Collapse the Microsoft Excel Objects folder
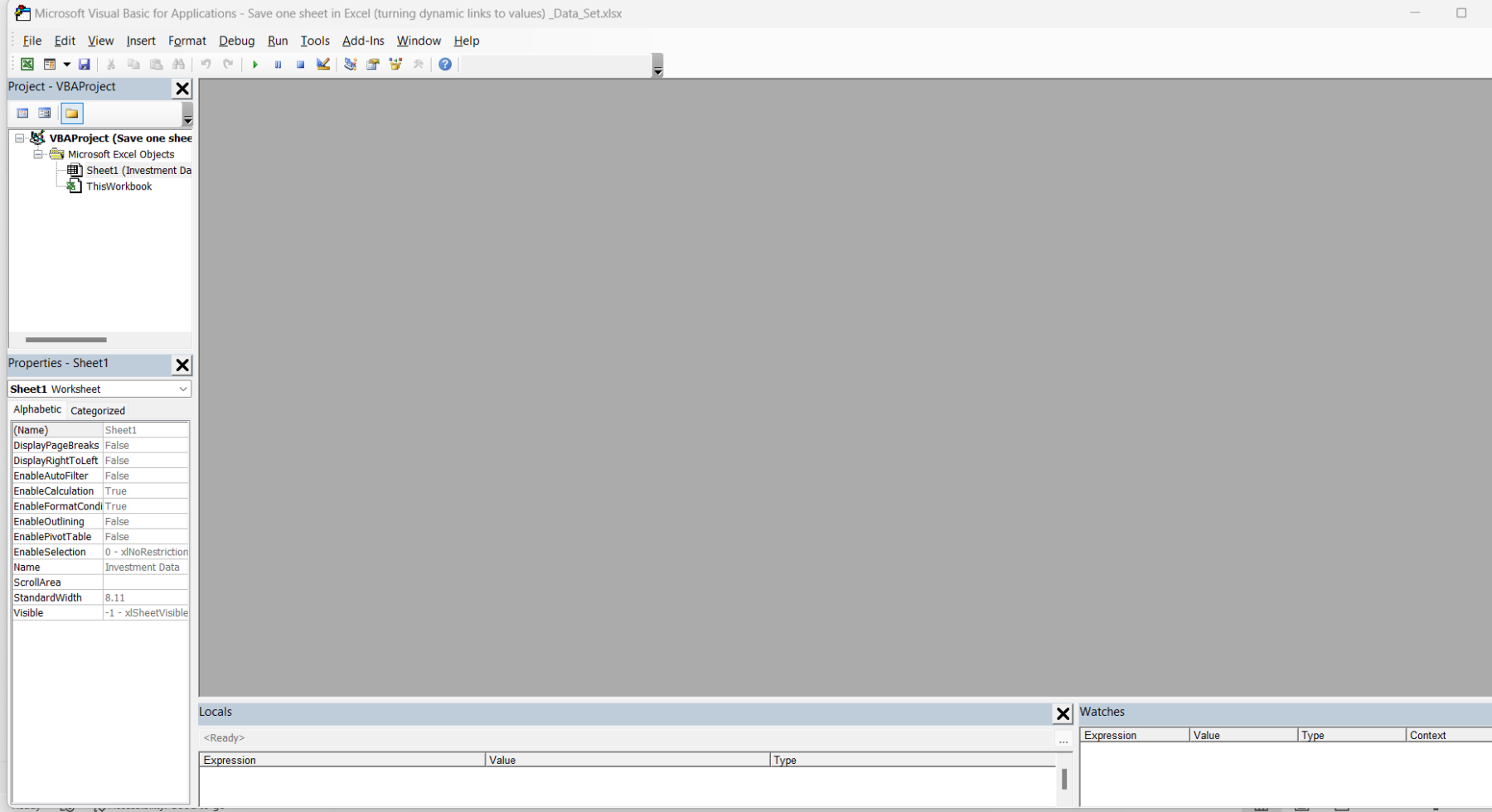This screenshot has height=812, width=1492. (38, 154)
